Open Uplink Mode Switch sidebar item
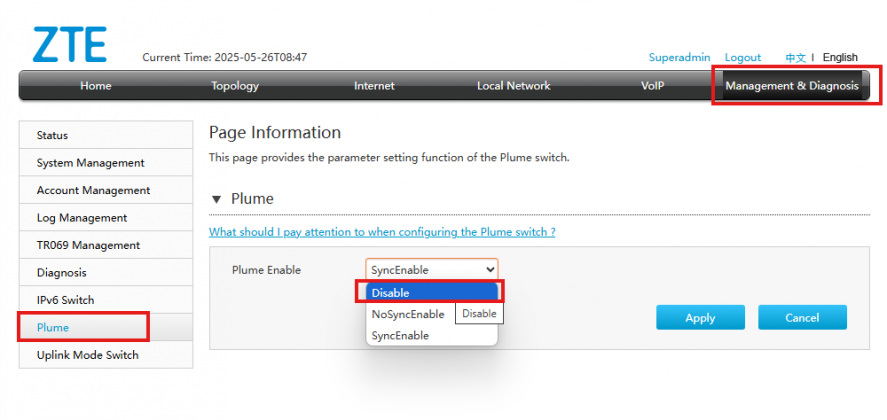The image size is (887, 420). pyautogui.click(x=106, y=355)
